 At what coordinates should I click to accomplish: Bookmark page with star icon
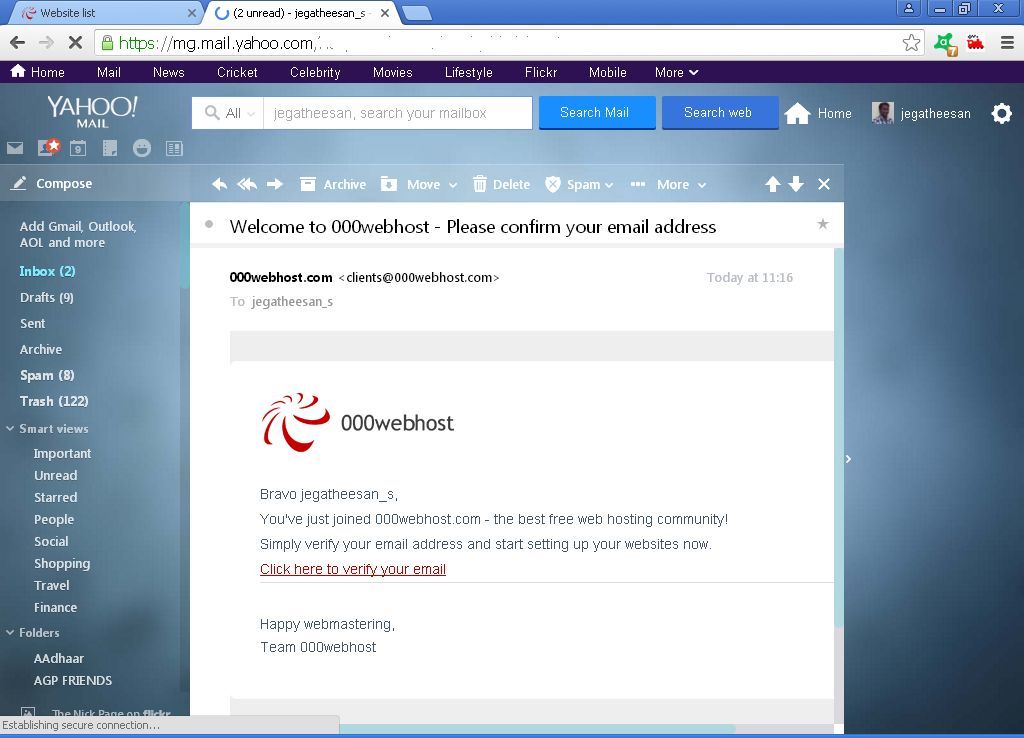pos(911,43)
